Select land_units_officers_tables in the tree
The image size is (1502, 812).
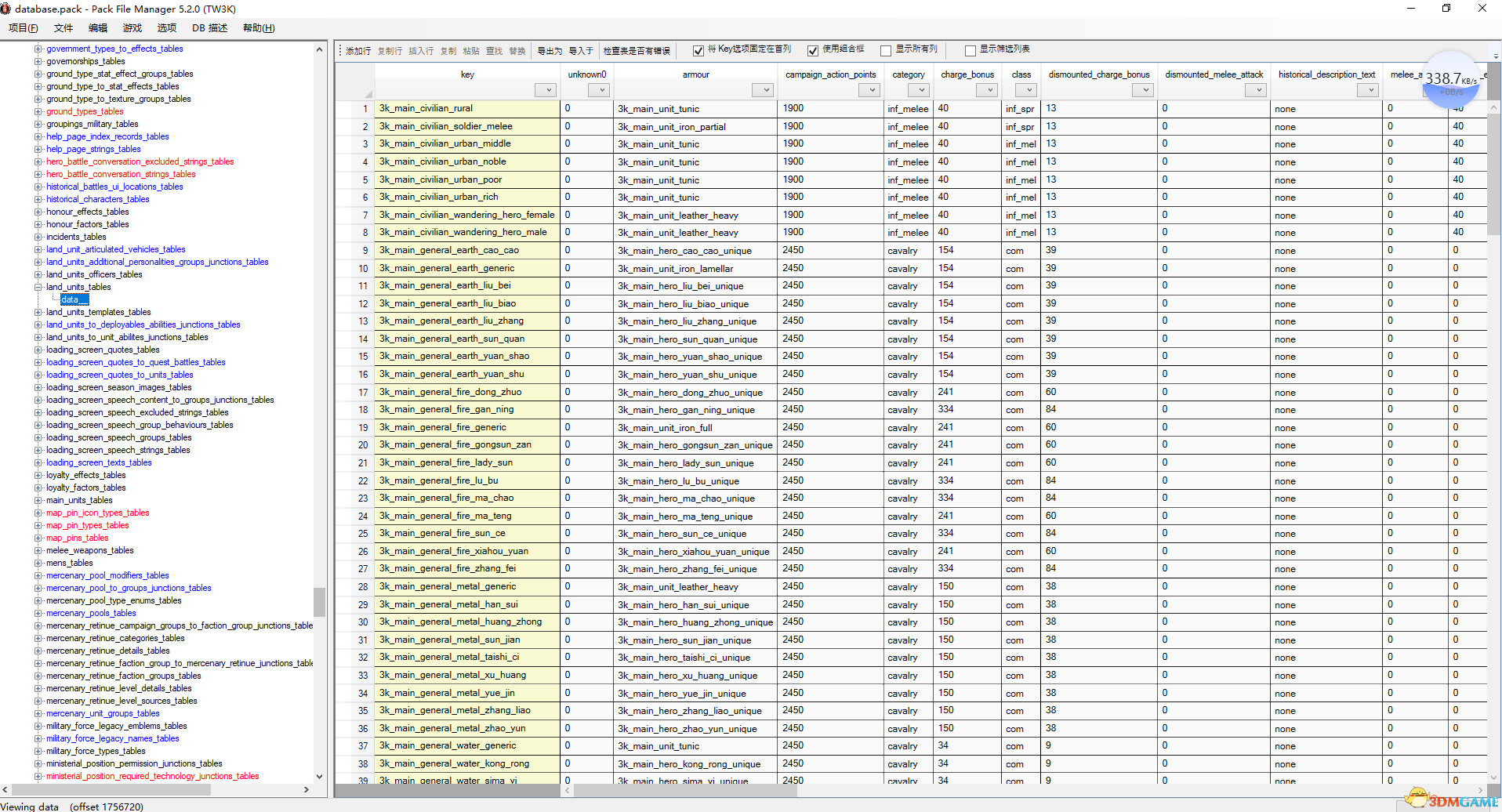94,274
